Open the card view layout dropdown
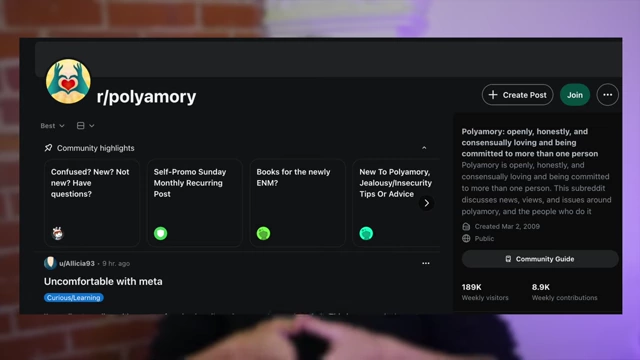Image resolution: width=640 pixels, height=360 pixels. coord(86,126)
